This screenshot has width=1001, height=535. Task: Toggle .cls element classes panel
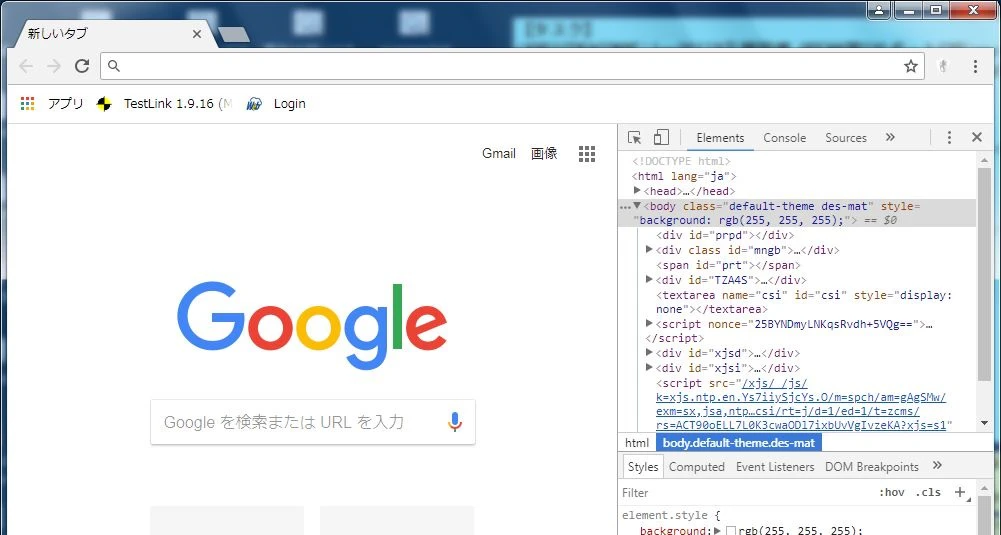coord(928,492)
